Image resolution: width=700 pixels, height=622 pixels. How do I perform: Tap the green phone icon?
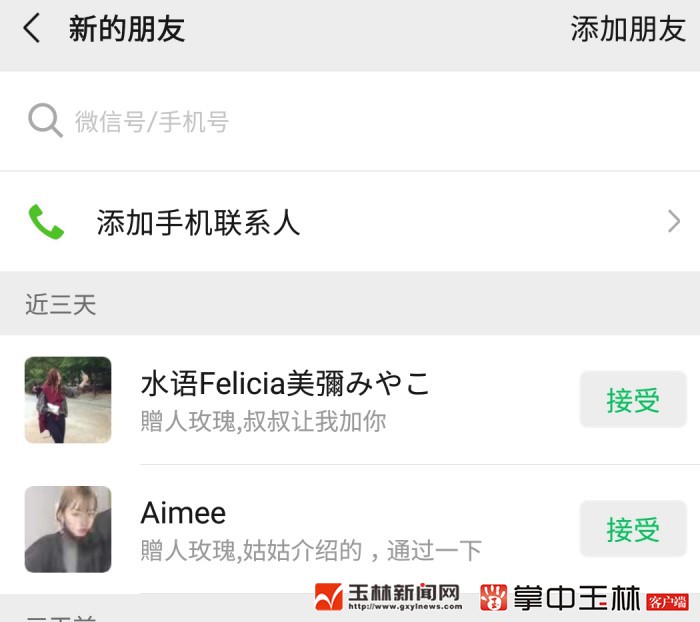pyautogui.click(x=45, y=221)
